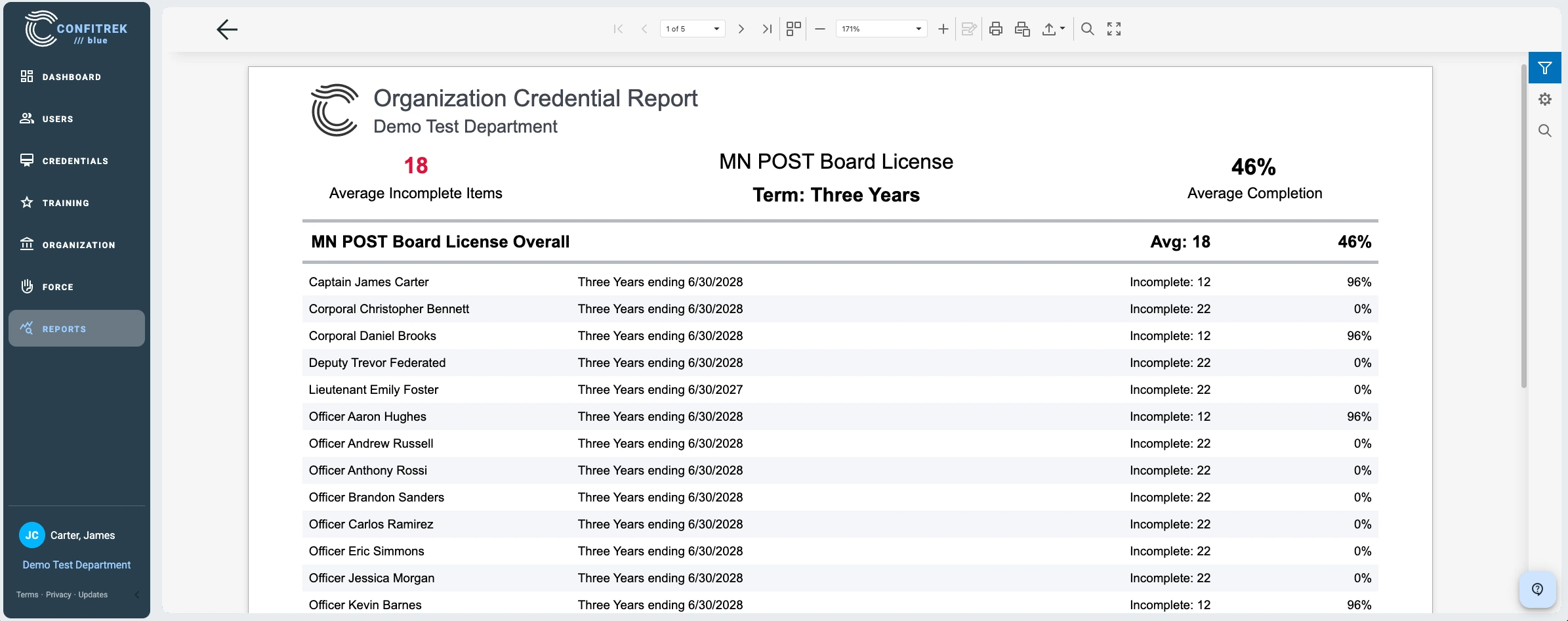Click the Officer Carlos Ramirez name
This screenshot has height=621, width=1568.
pos(371,525)
